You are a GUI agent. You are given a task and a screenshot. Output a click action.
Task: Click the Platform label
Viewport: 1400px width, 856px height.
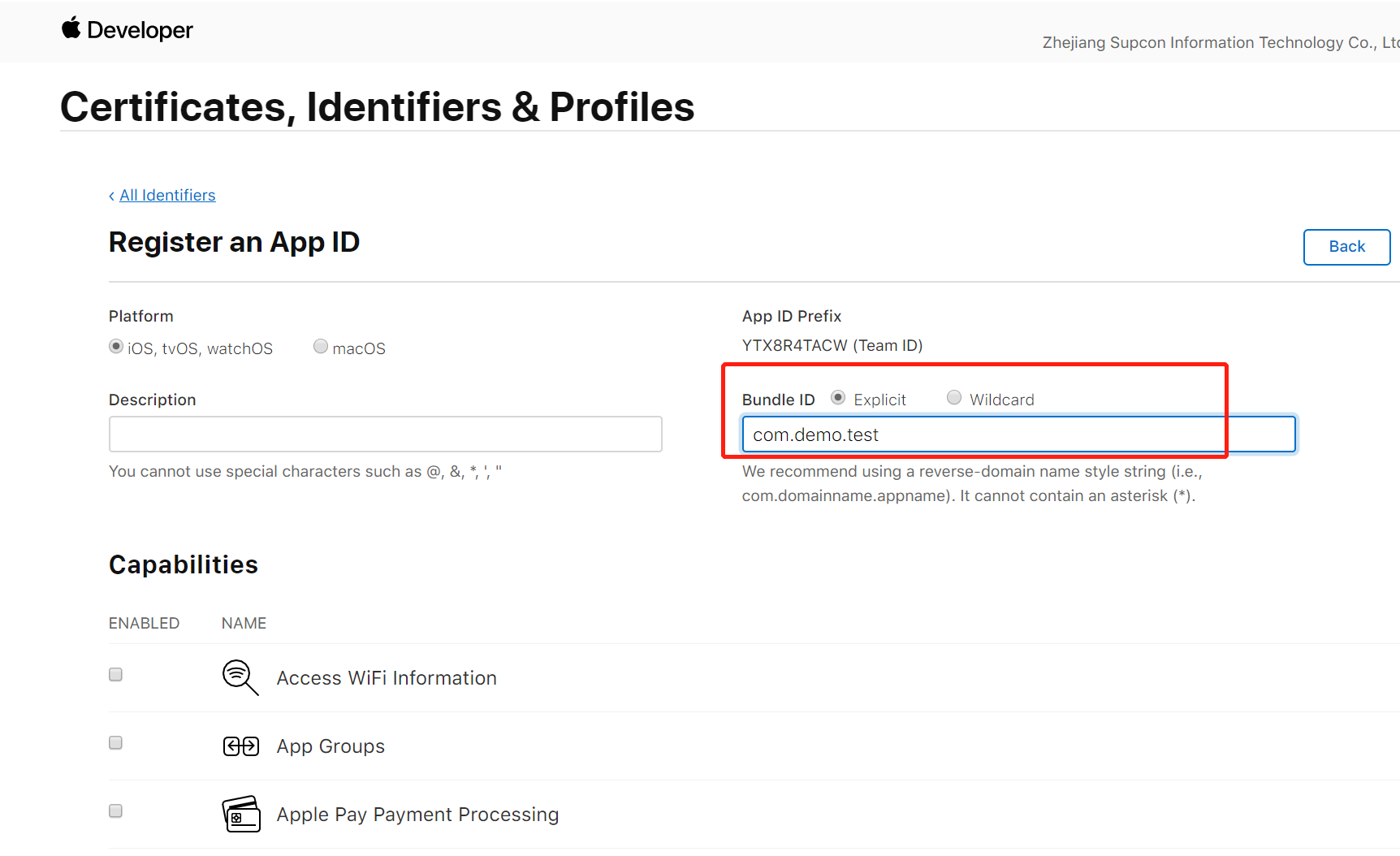(x=141, y=316)
